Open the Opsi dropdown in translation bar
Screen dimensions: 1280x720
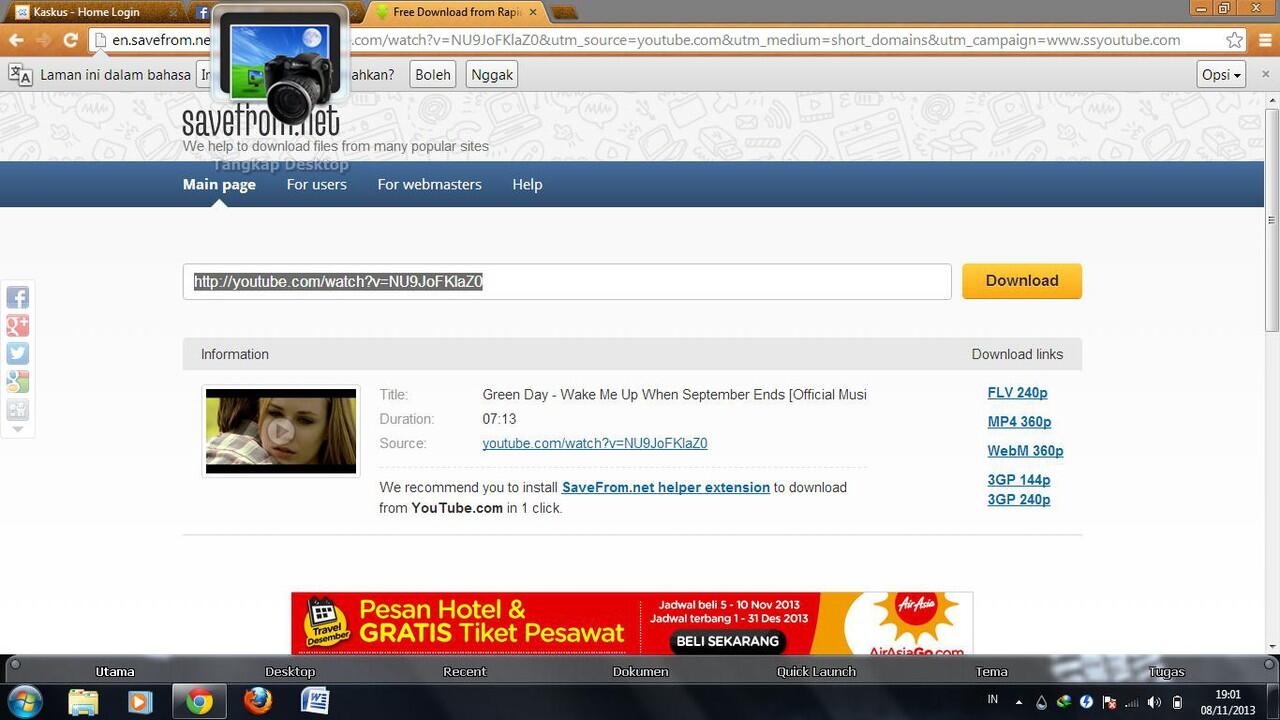coord(1221,75)
